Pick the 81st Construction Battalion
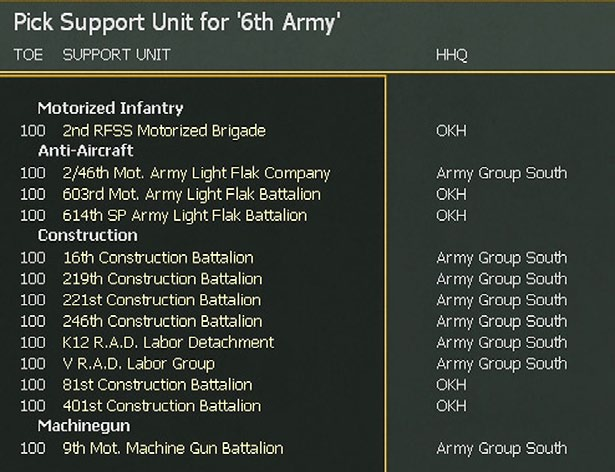615x472 pixels. (157, 384)
